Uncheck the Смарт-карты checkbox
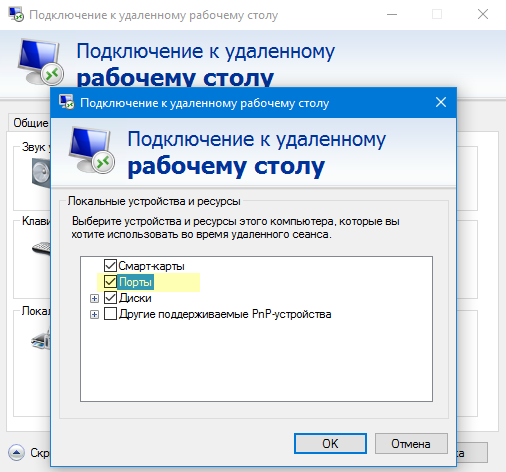This screenshot has width=506, height=472. [x=110, y=266]
